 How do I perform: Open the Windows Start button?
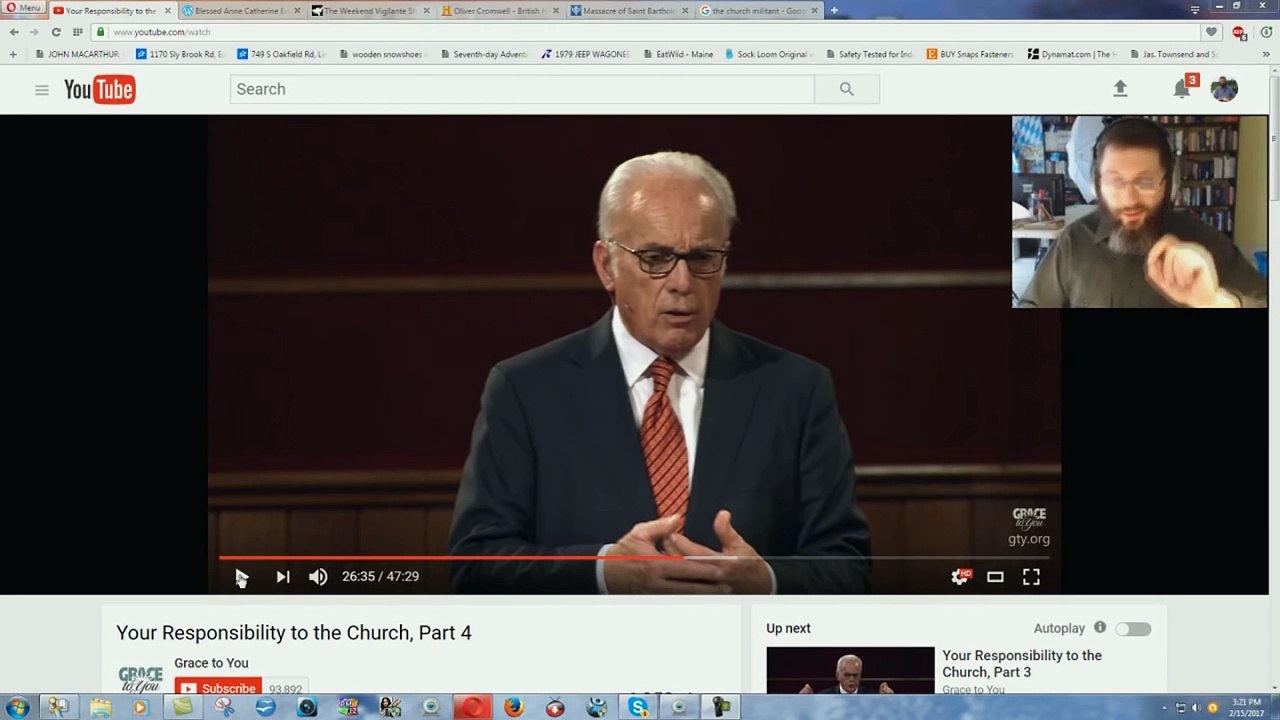coord(17,707)
